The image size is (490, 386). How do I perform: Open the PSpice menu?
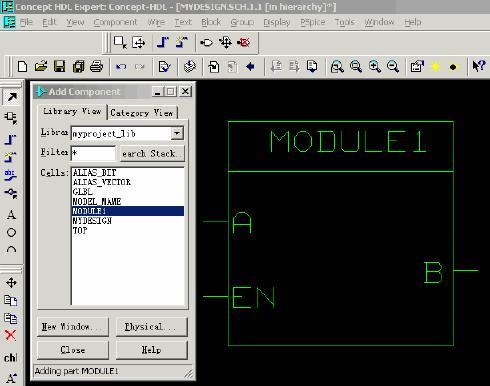tap(312, 22)
